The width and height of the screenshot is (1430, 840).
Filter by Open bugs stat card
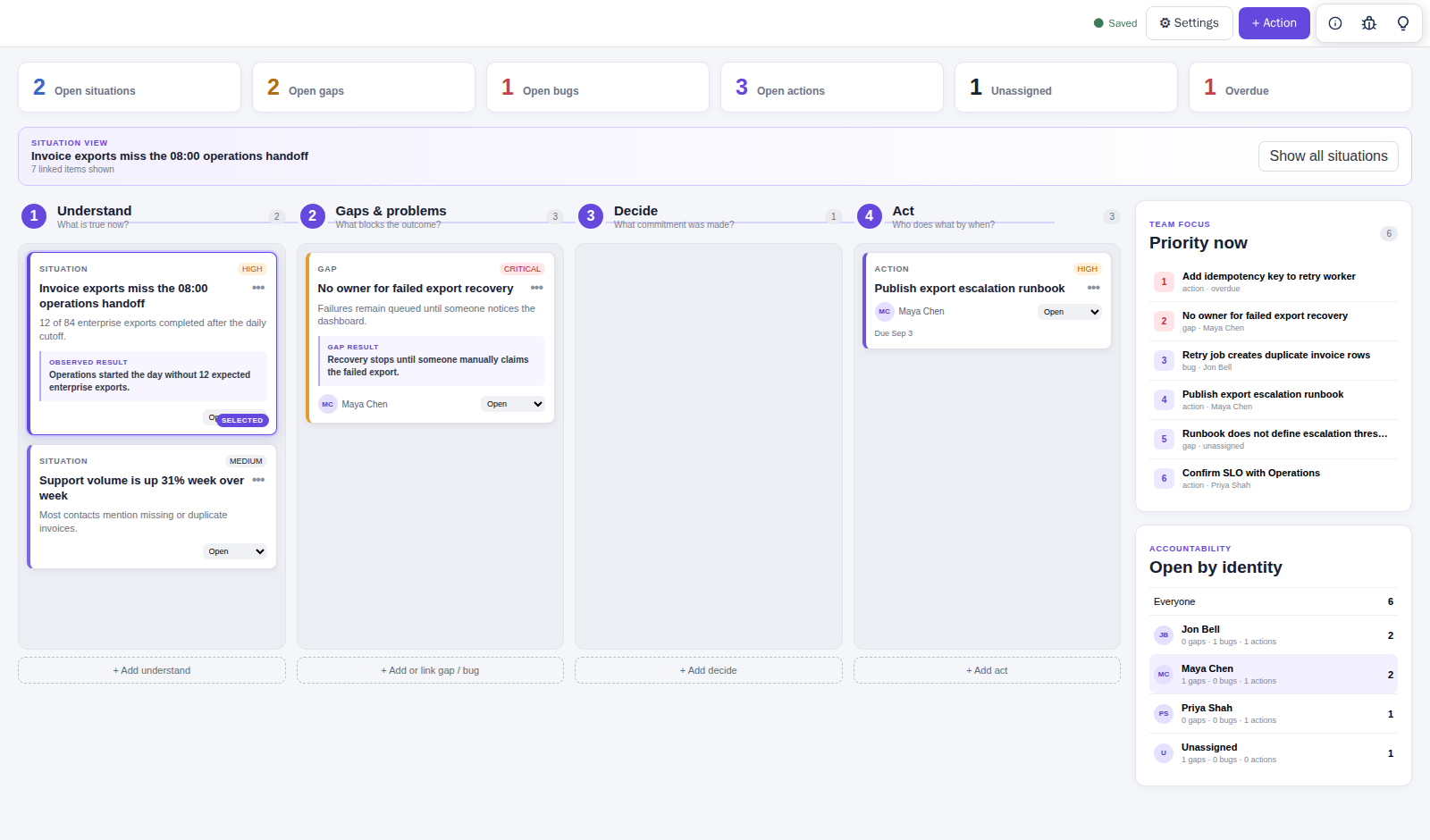(x=598, y=88)
